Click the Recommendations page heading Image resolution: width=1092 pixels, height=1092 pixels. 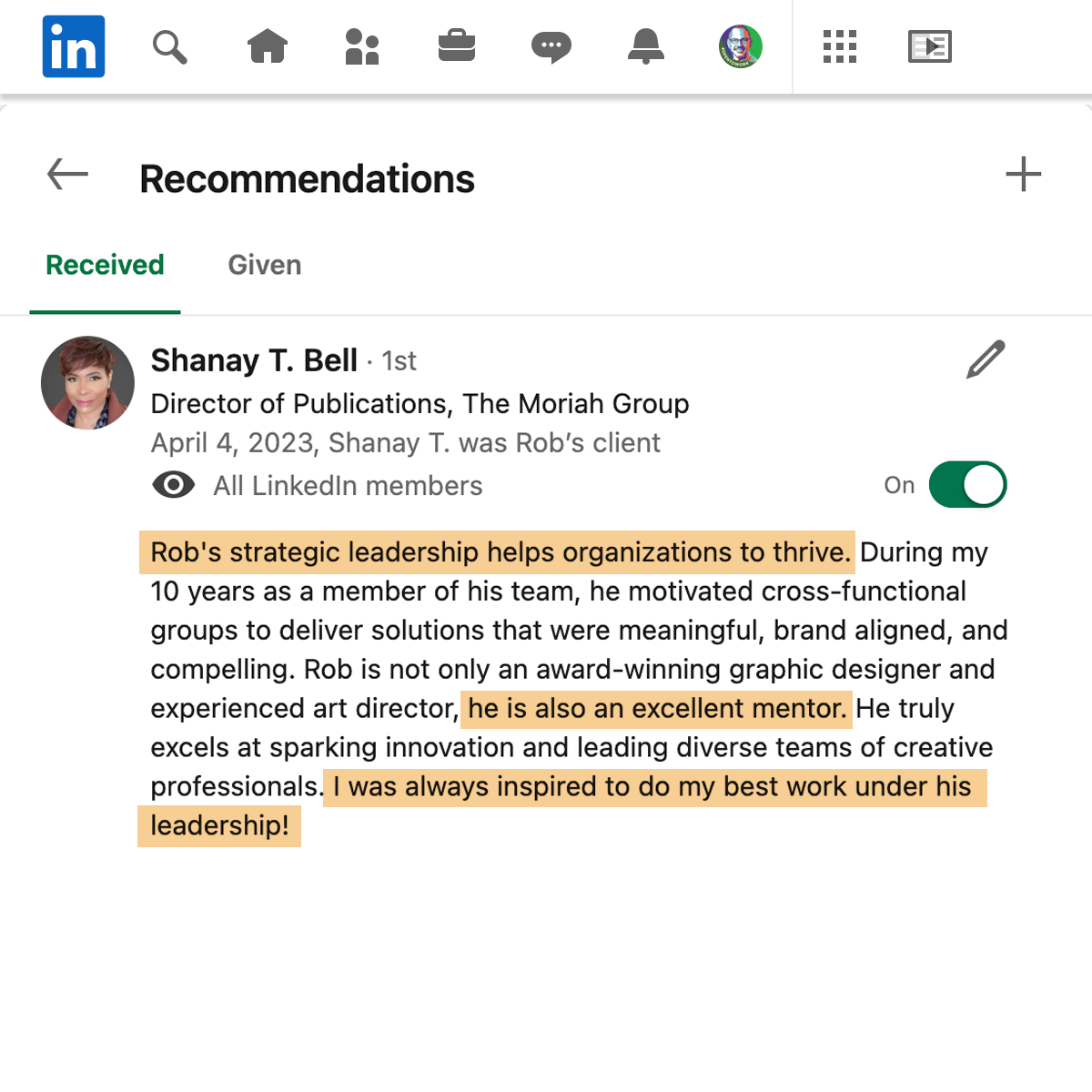(x=308, y=178)
